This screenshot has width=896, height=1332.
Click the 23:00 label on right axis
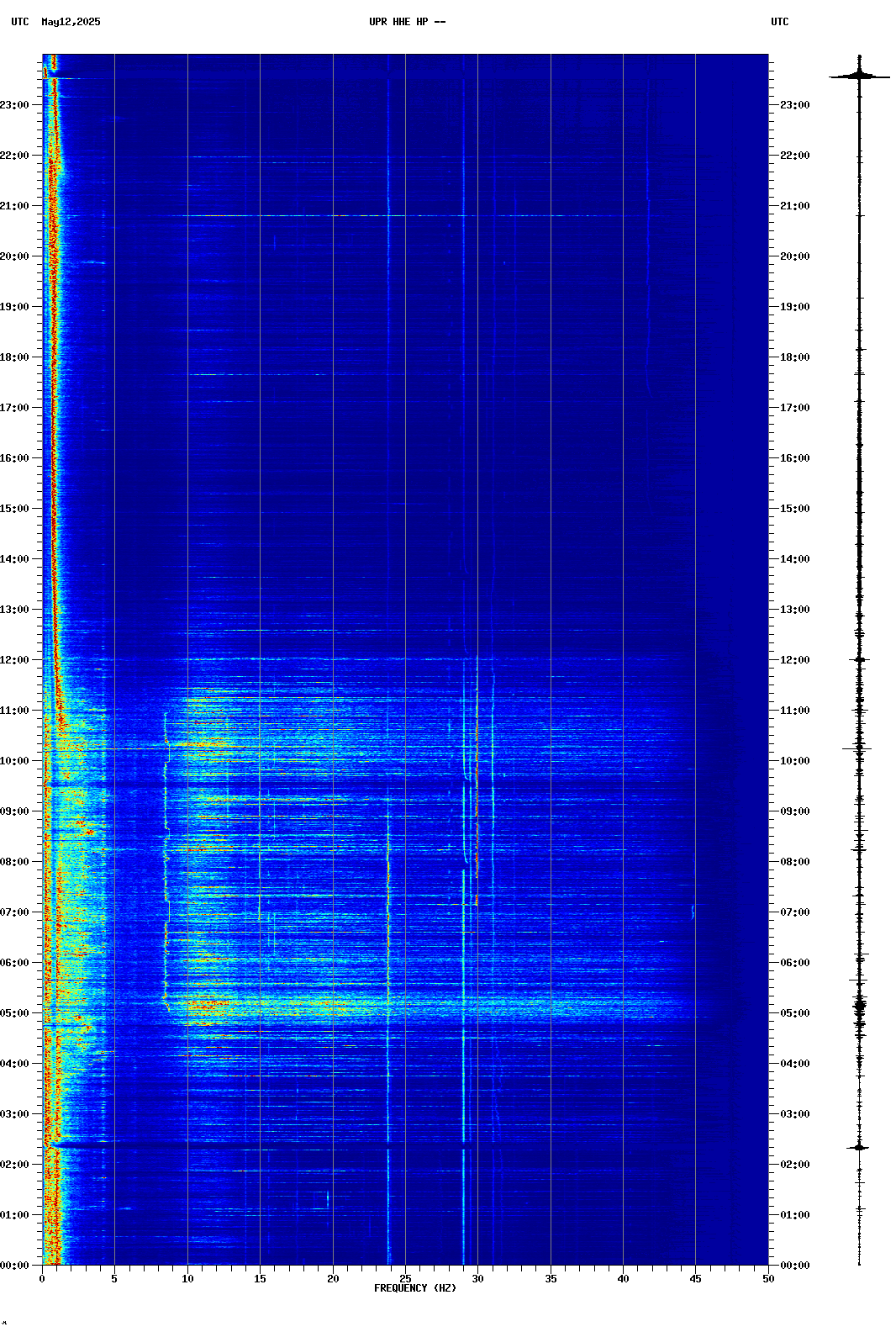point(795,105)
